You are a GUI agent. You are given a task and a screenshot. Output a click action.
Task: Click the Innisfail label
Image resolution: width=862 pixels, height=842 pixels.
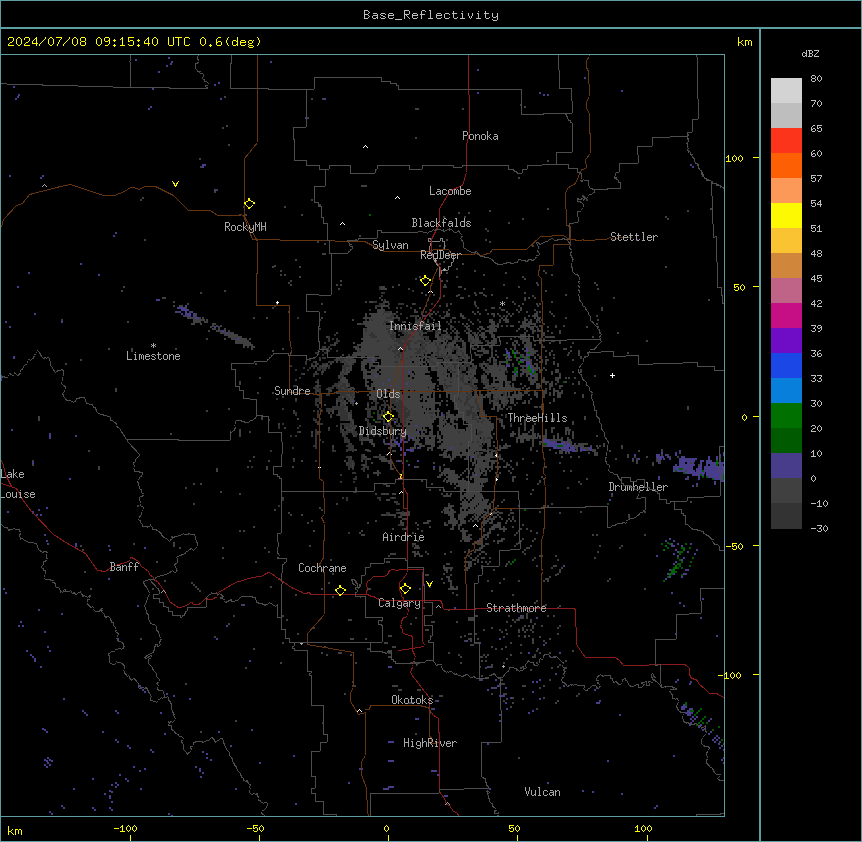tap(415, 326)
